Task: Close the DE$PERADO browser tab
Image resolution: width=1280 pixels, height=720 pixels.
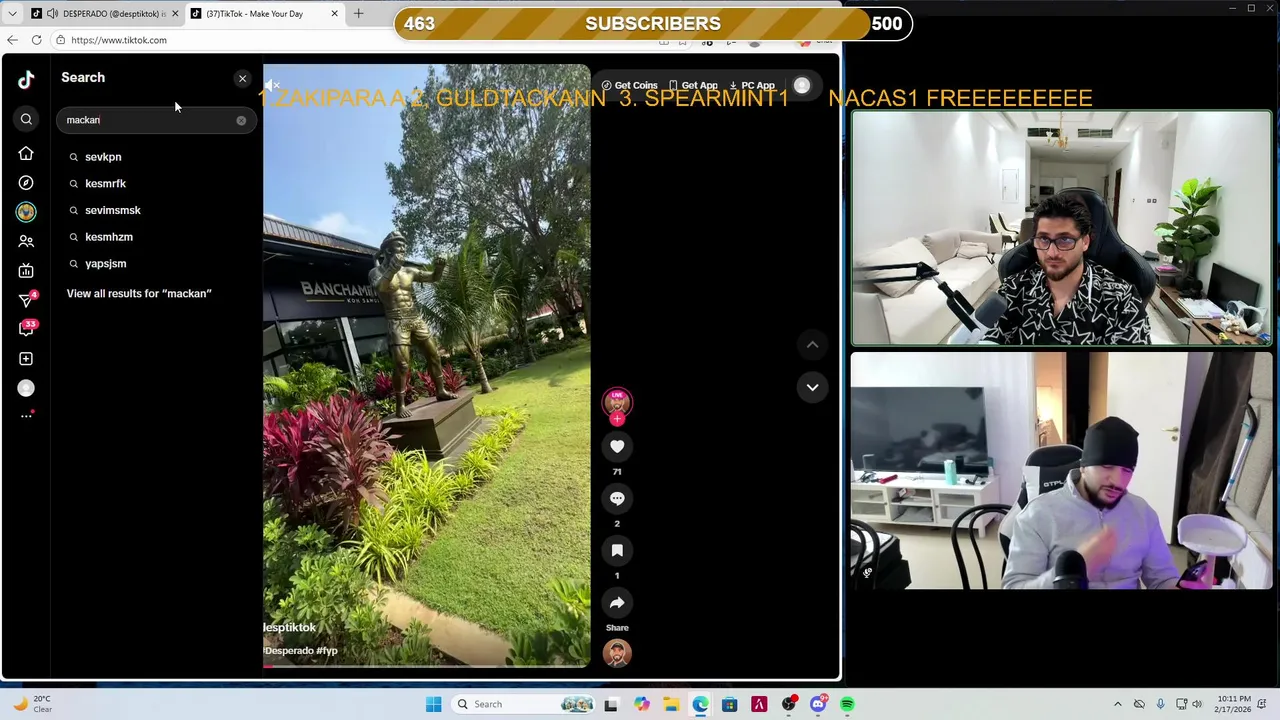Action: (x=175, y=14)
